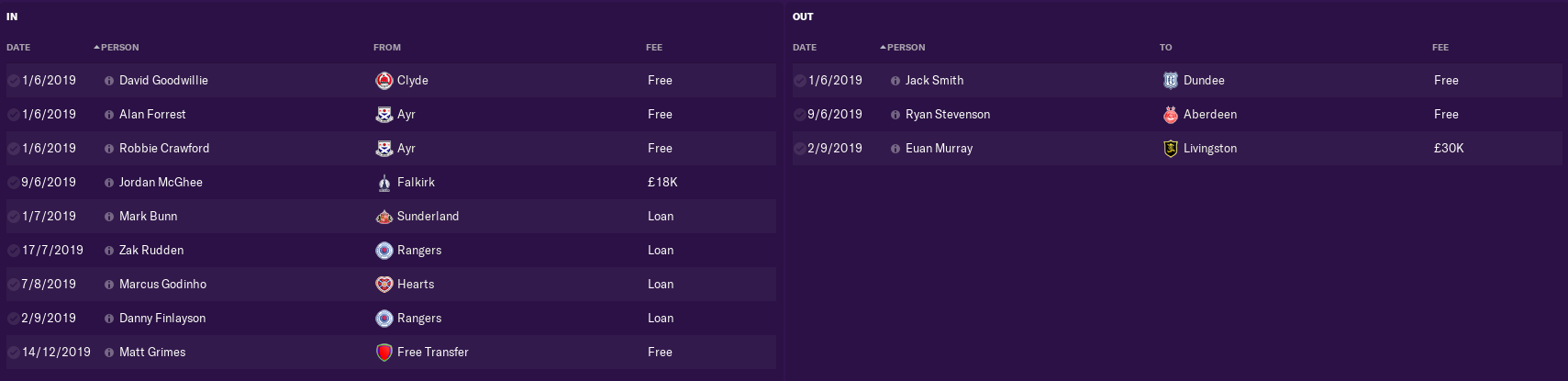Open Rangers link in Zak Rudden row
Image resolution: width=1568 pixels, height=381 pixels.
coord(419,251)
